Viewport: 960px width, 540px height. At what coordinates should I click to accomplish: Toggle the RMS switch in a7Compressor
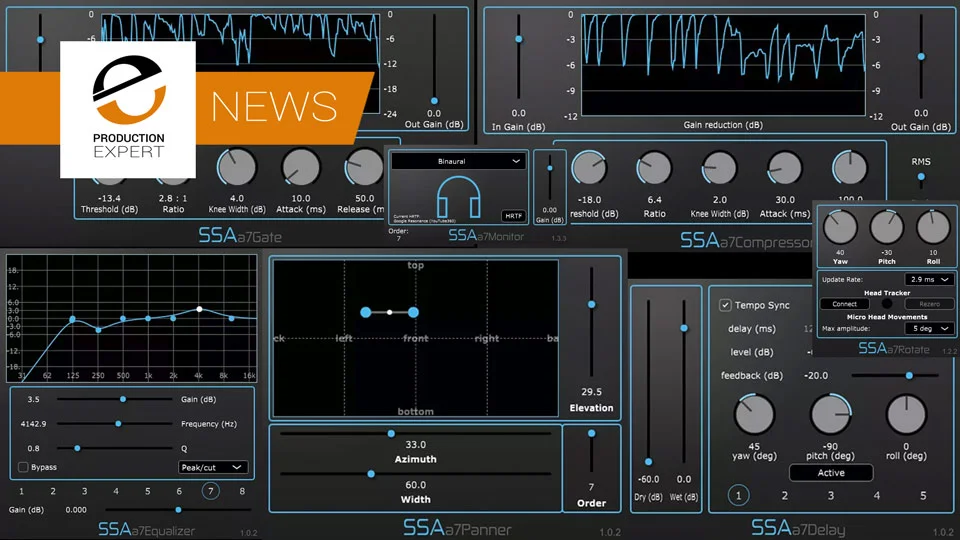pos(921,177)
